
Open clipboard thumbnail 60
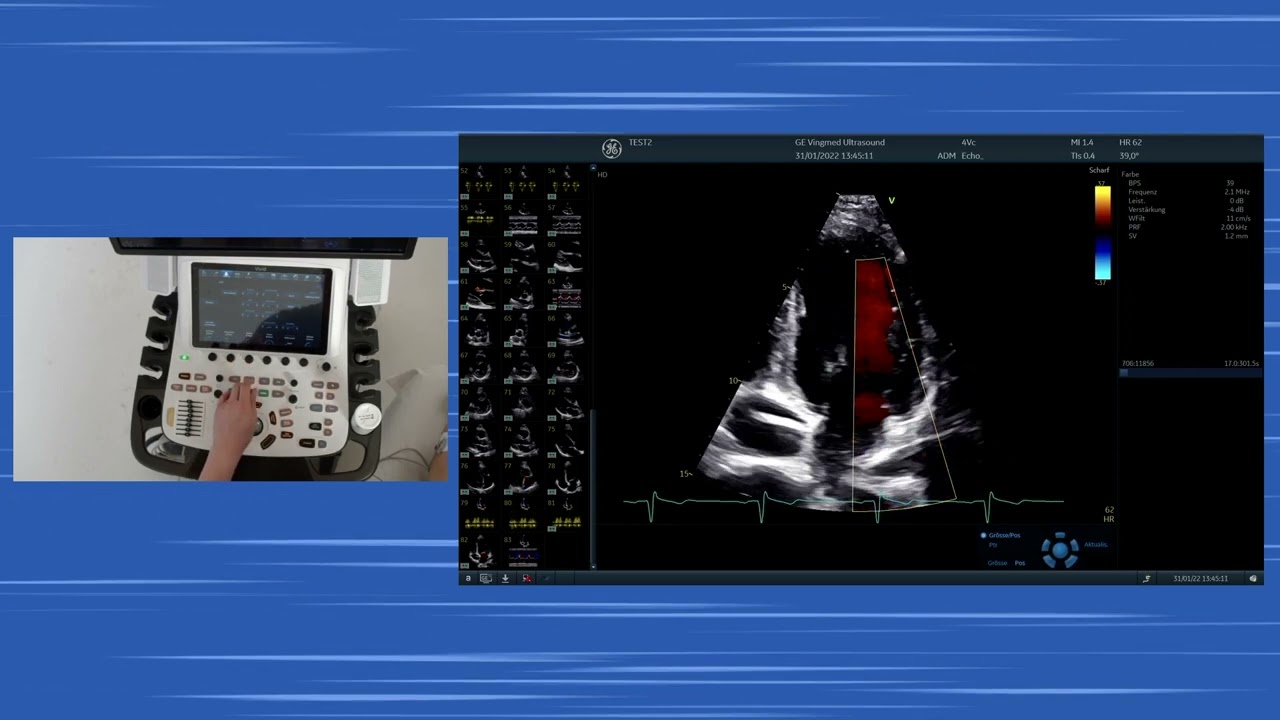click(566, 257)
